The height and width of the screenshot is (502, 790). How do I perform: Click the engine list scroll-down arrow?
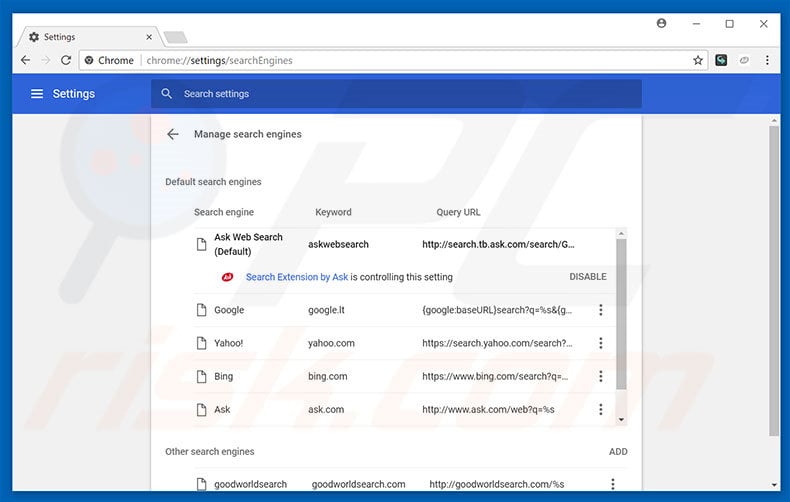[x=621, y=420]
